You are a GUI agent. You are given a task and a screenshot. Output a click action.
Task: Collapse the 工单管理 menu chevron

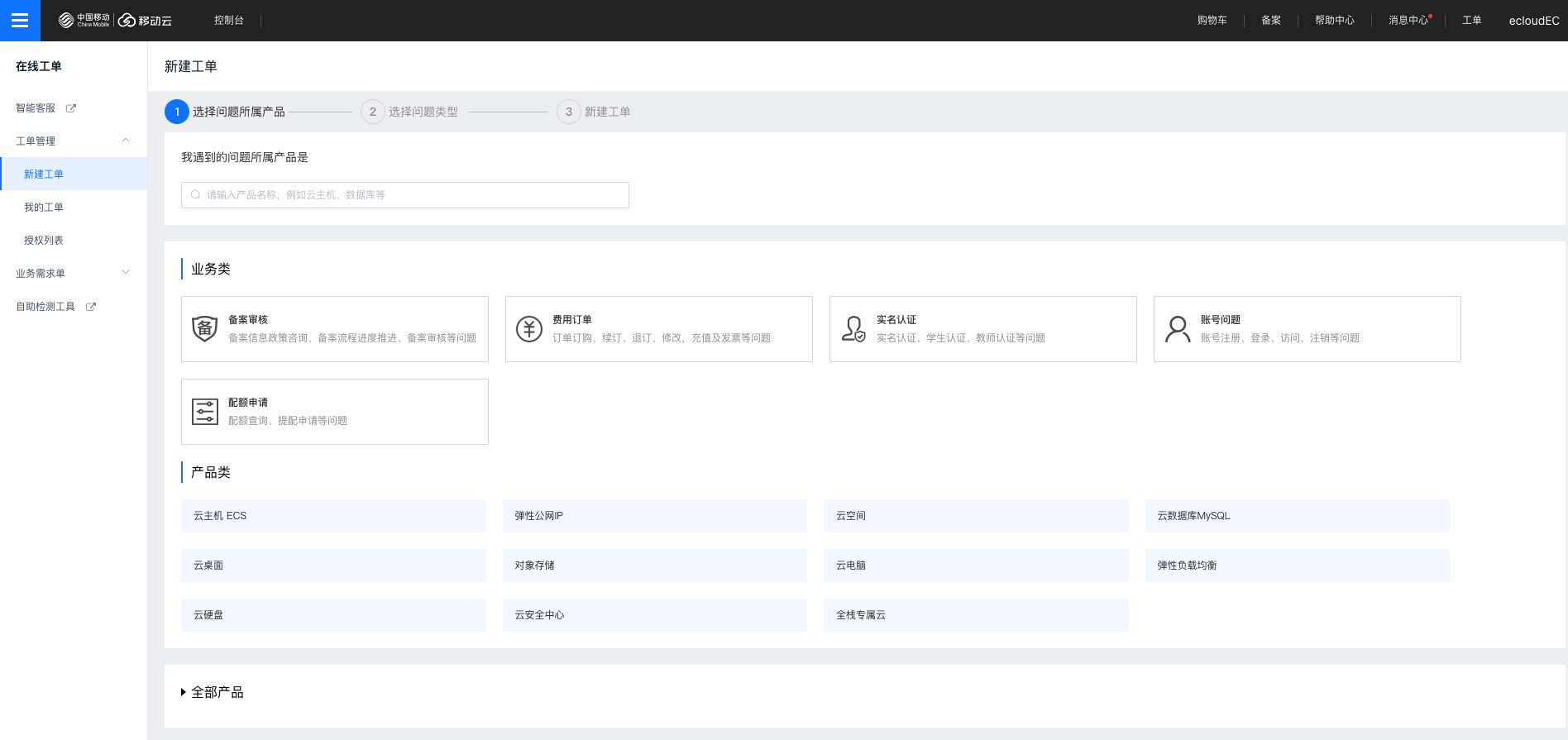coord(126,141)
